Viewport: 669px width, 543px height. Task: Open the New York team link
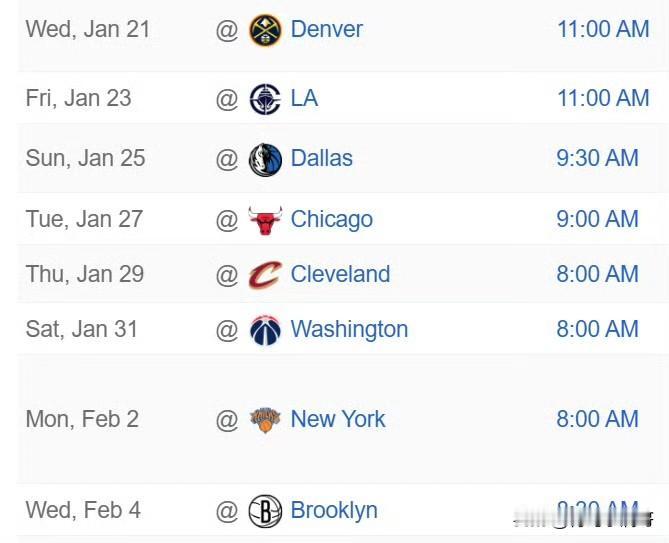click(x=337, y=420)
